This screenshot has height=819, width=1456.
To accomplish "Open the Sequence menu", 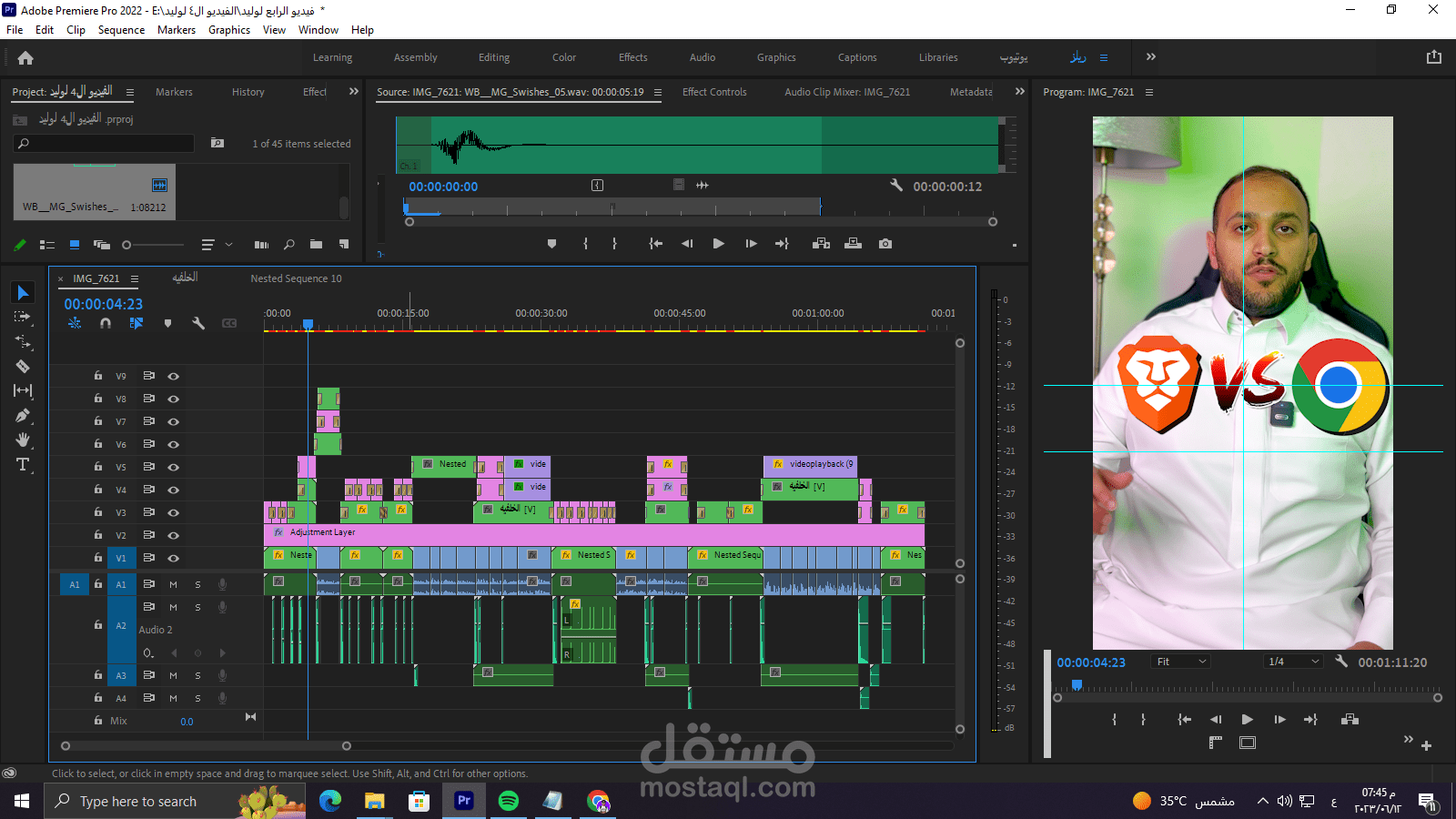I will tap(121, 30).
